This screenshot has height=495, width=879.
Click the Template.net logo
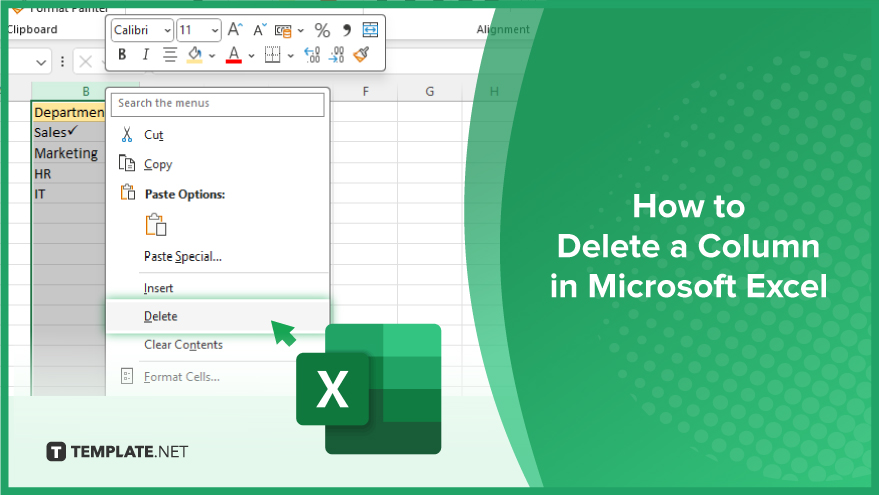[117, 451]
